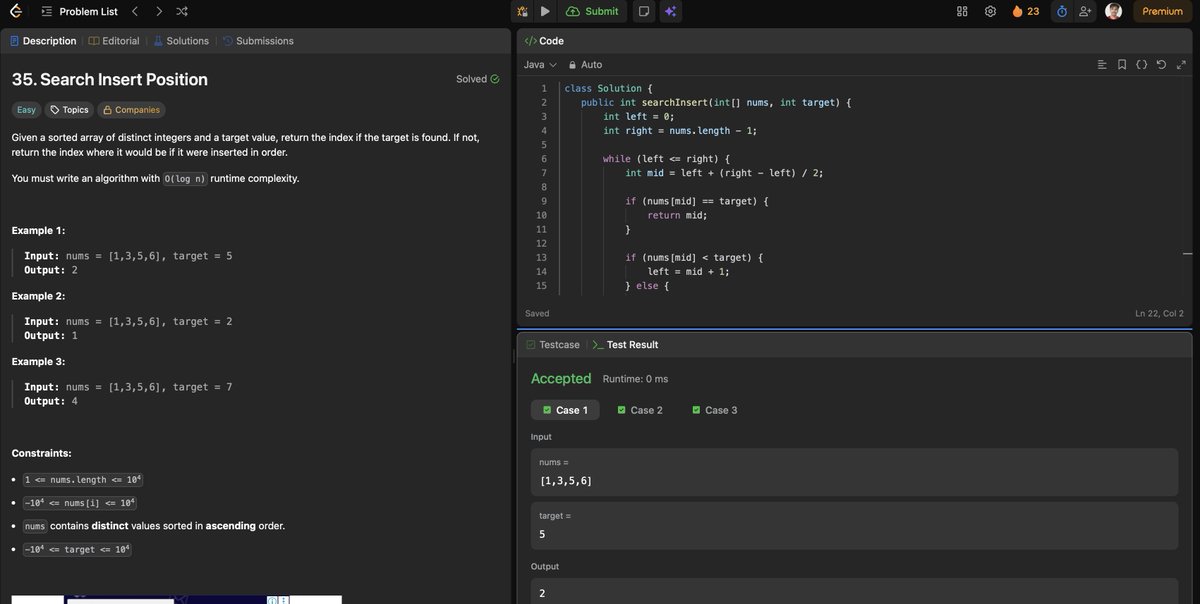Click the format code lines icon
Image resolution: width=1200 pixels, height=604 pixels.
click(x=1102, y=64)
